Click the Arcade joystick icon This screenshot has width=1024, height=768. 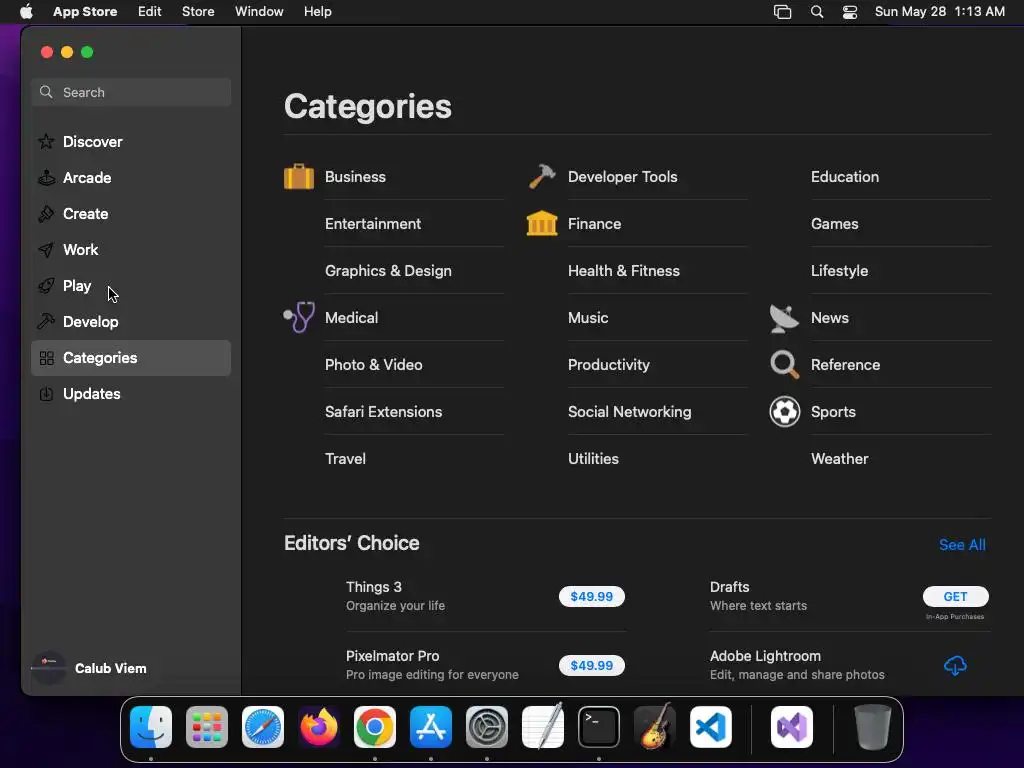(x=46, y=178)
